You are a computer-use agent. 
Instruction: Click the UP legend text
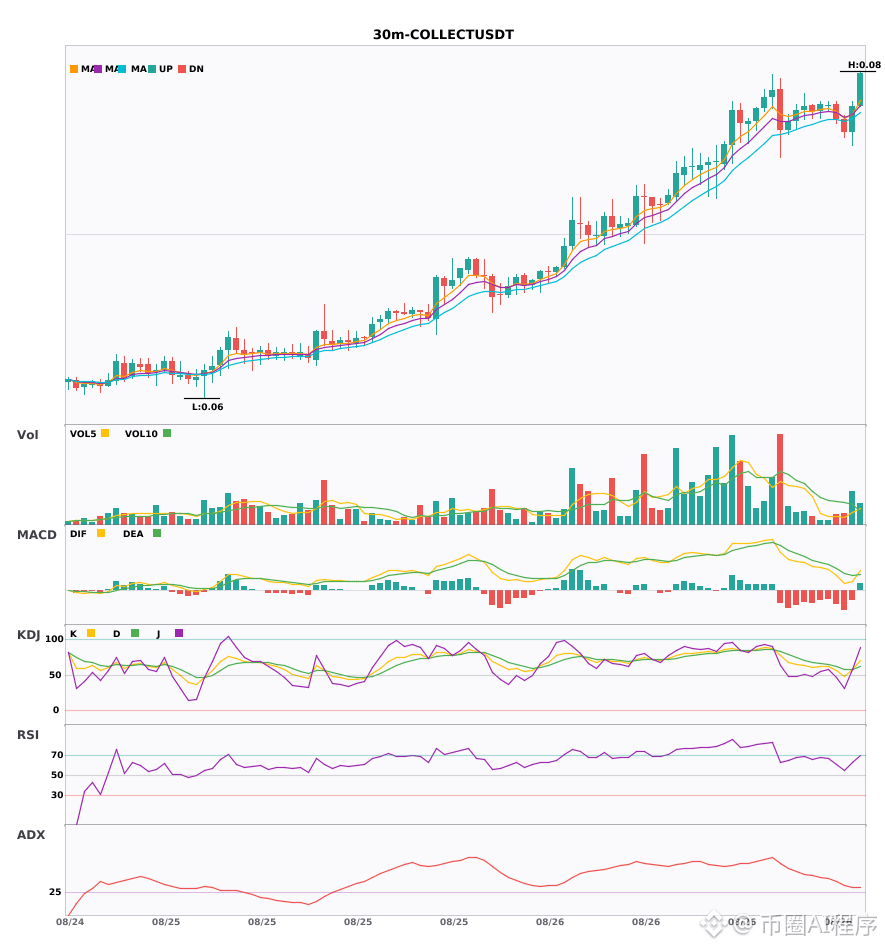coord(166,69)
